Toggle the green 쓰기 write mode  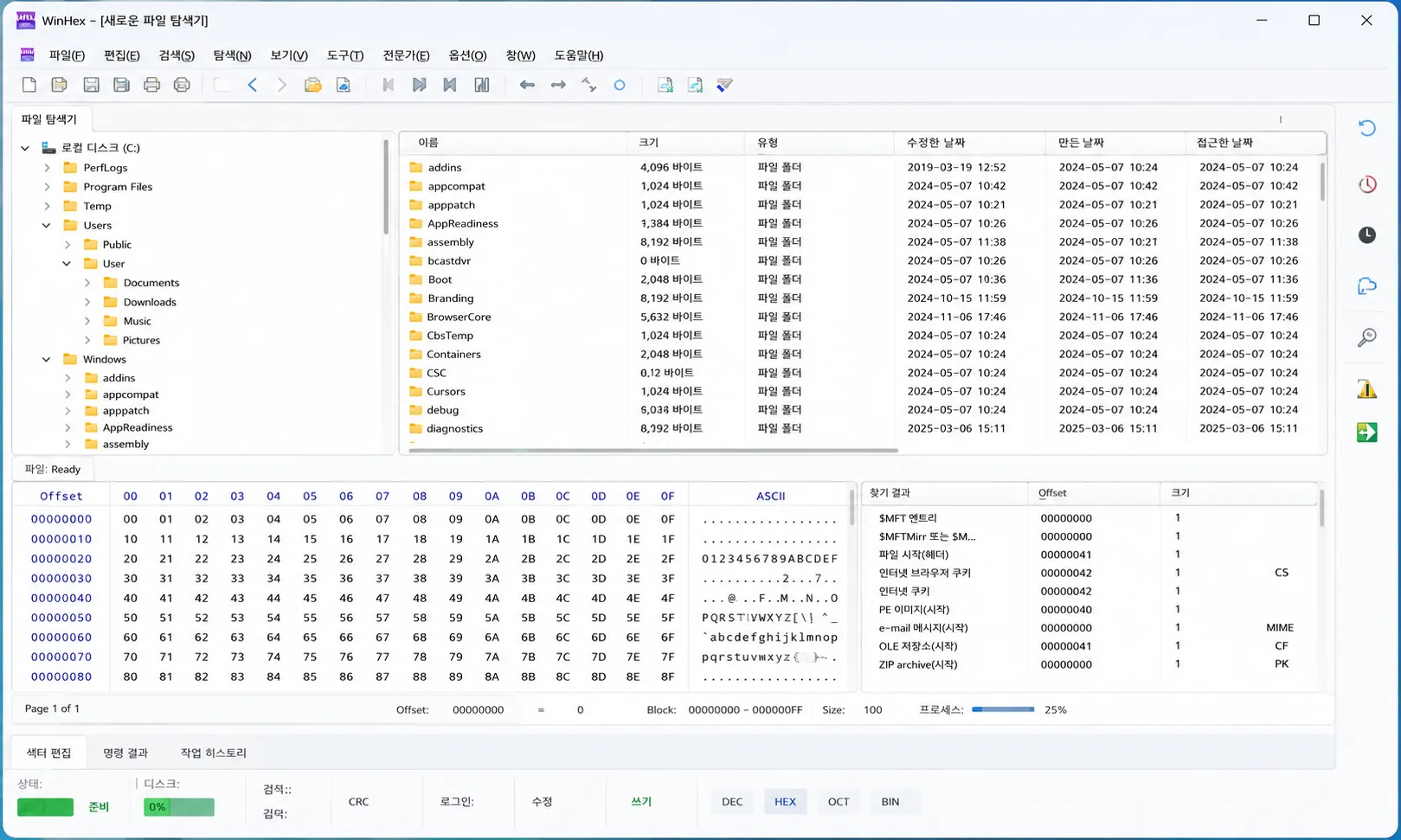pos(641,802)
